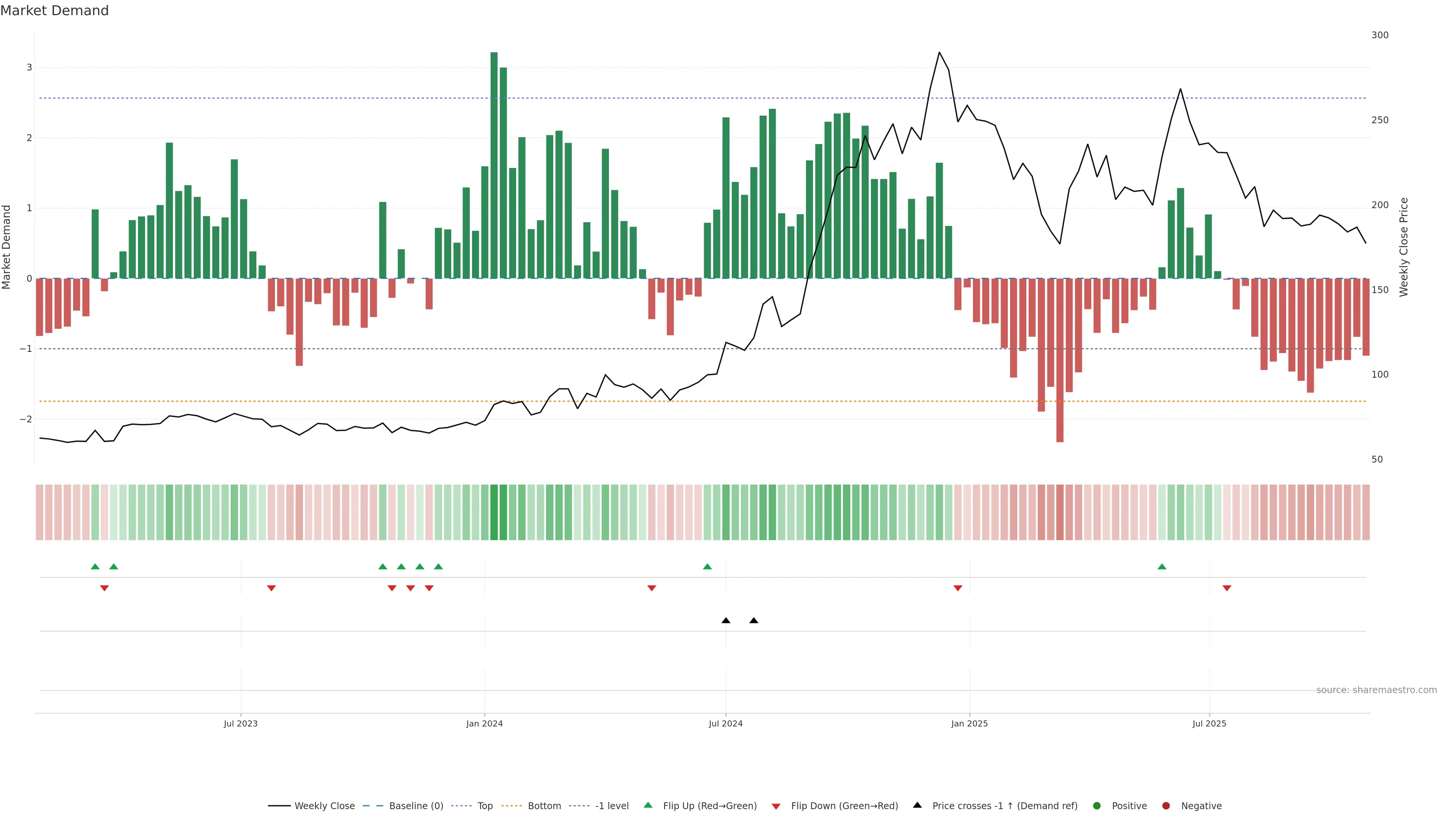This screenshot has height=819, width=1456.
Task: Click the highest peak of weekly close line
Action: (x=940, y=53)
